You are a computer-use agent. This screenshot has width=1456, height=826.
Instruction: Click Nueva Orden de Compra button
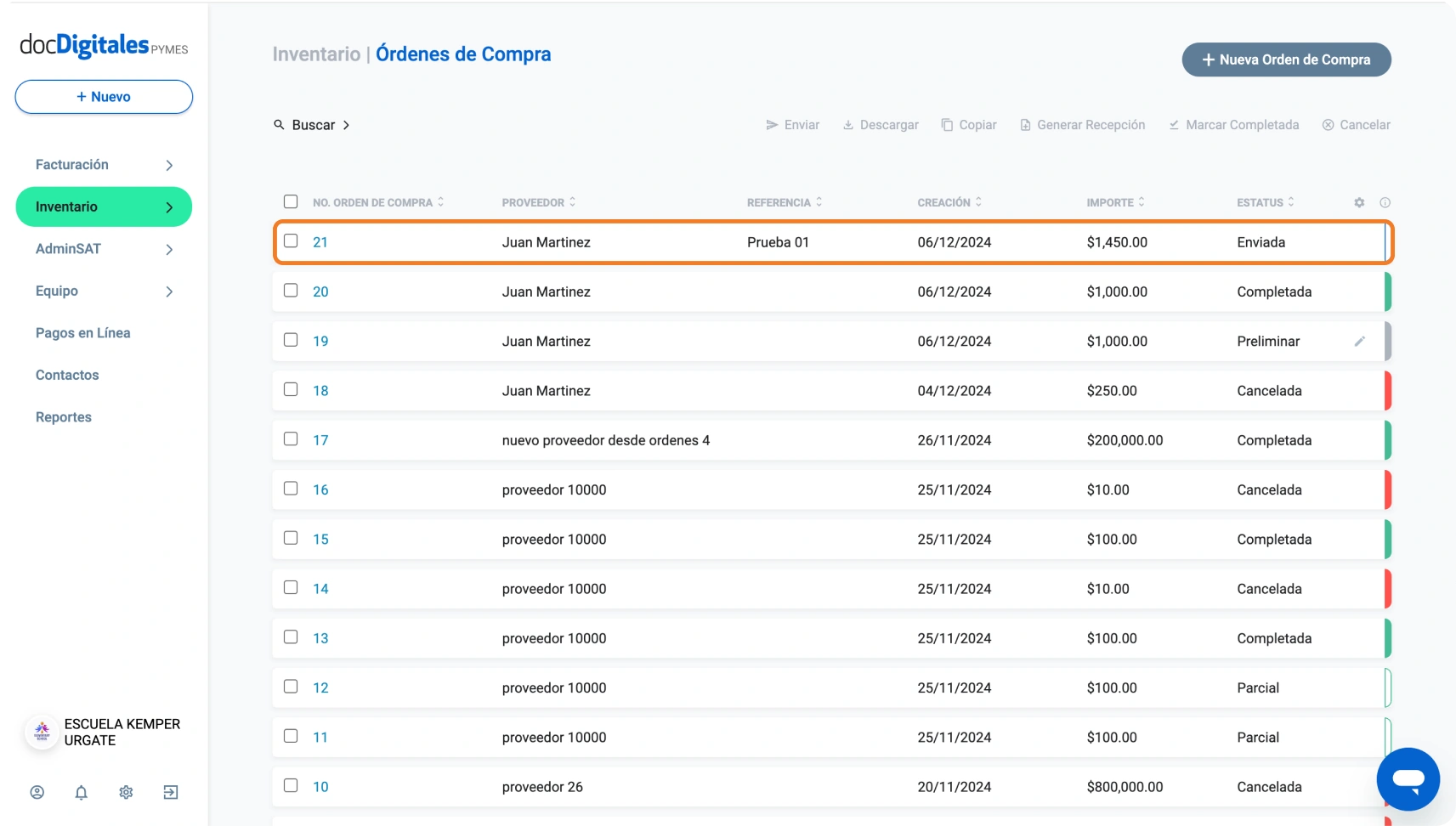click(x=1286, y=59)
